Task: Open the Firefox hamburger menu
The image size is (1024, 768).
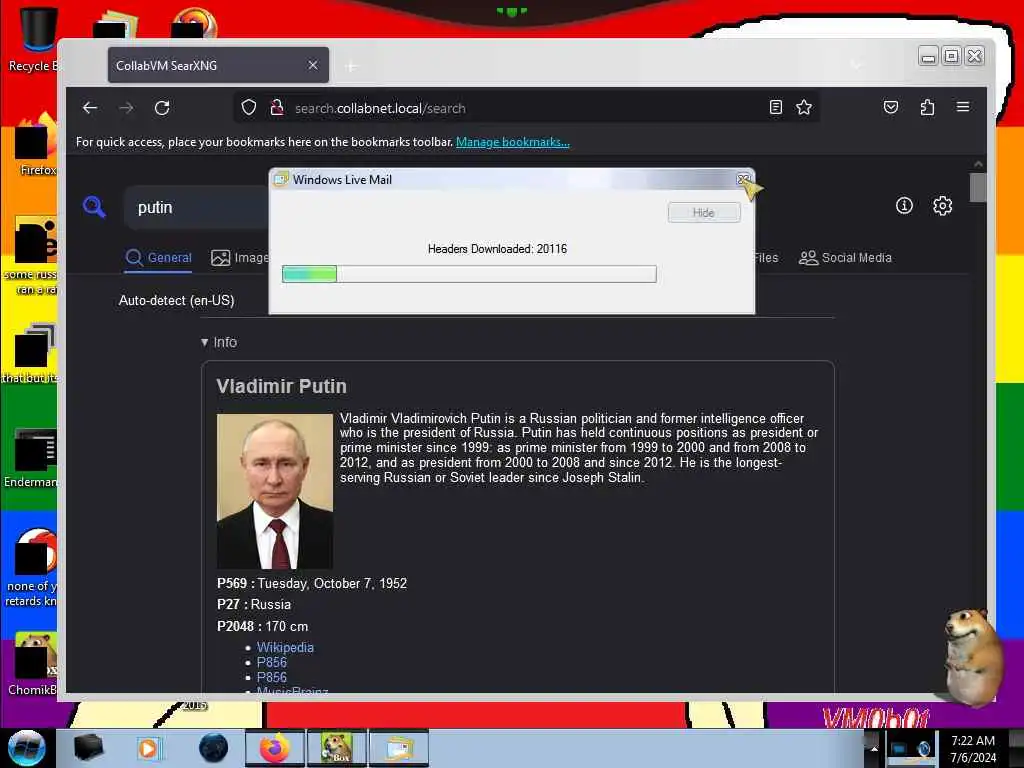Action: click(x=963, y=107)
